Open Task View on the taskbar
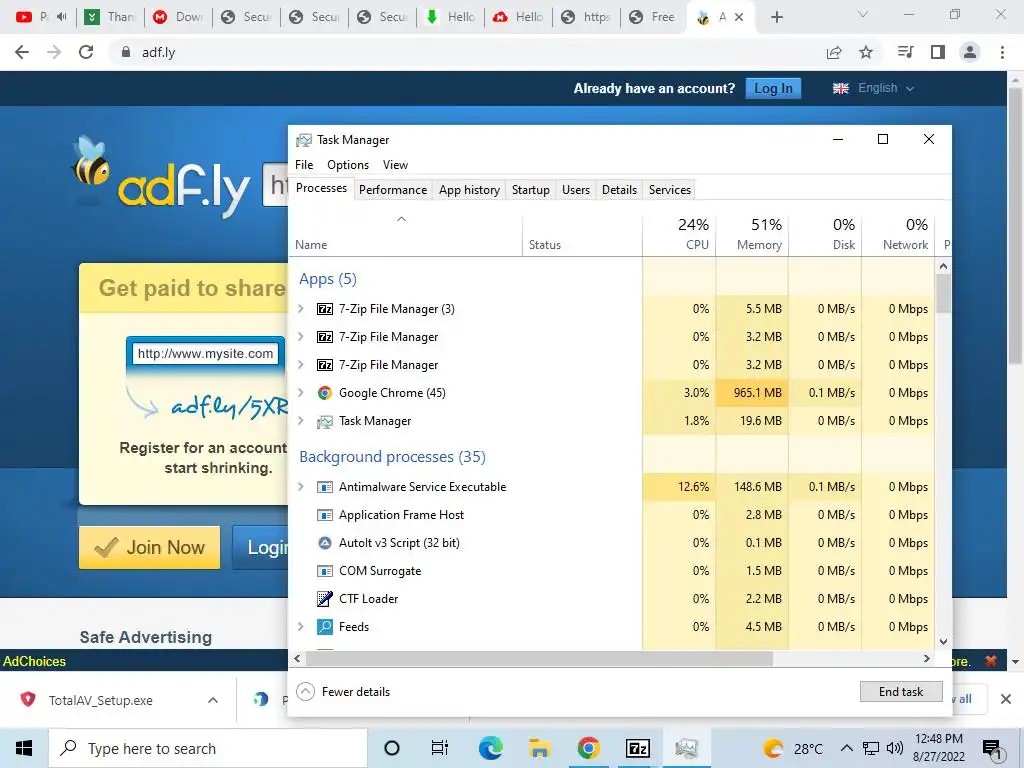1024x768 pixels. click(x=440, y=748)
